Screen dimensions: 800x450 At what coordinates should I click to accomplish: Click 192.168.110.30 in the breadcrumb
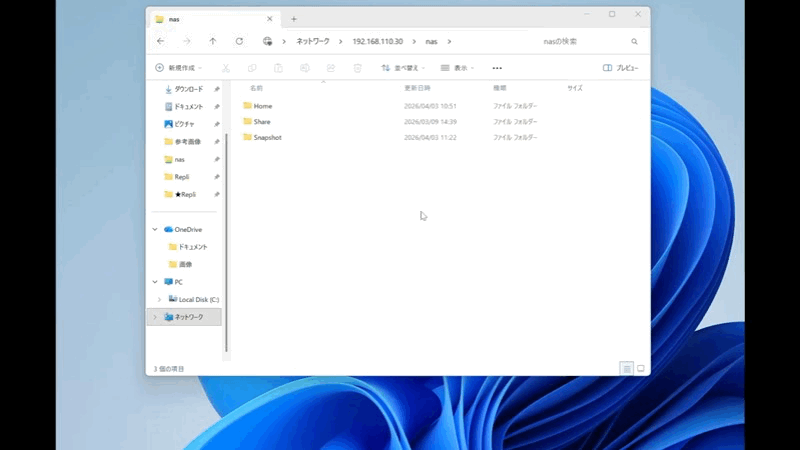point(378,41)
